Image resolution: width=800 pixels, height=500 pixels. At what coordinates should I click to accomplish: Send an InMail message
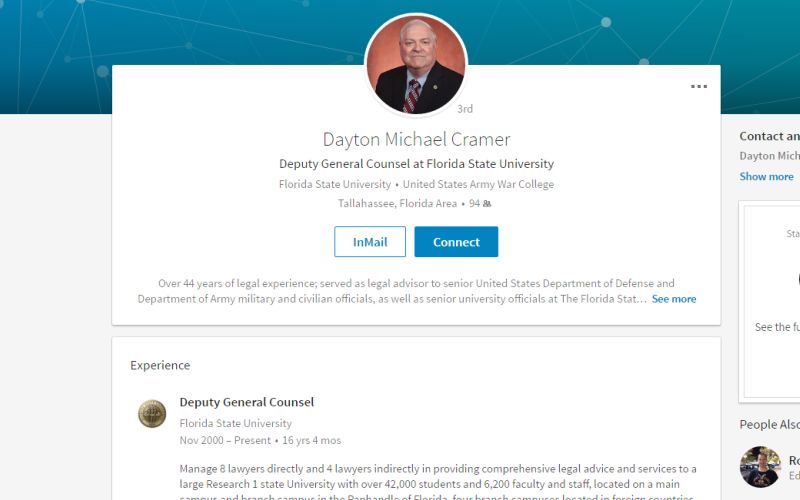click(x=370, y=242)
